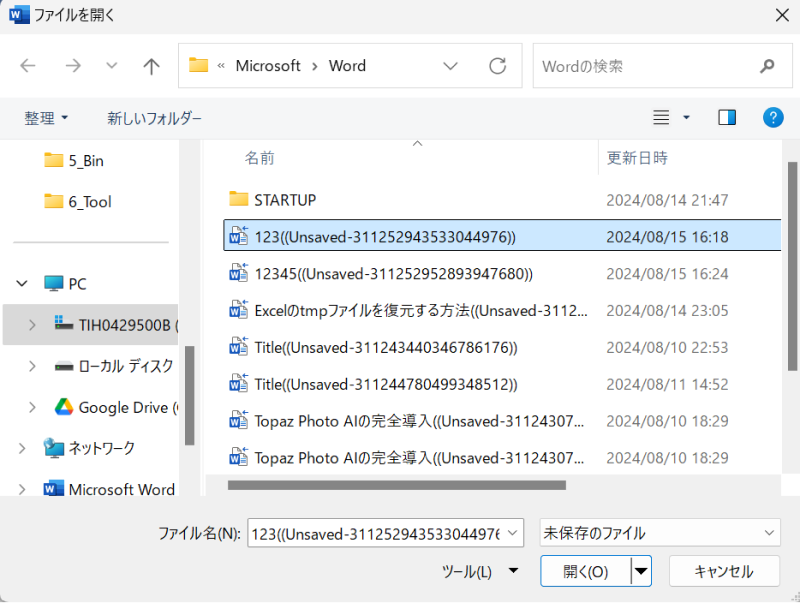Select 6_Tool folder in sidebar
This screenshot has width=800, height=603.
(78, 202)
